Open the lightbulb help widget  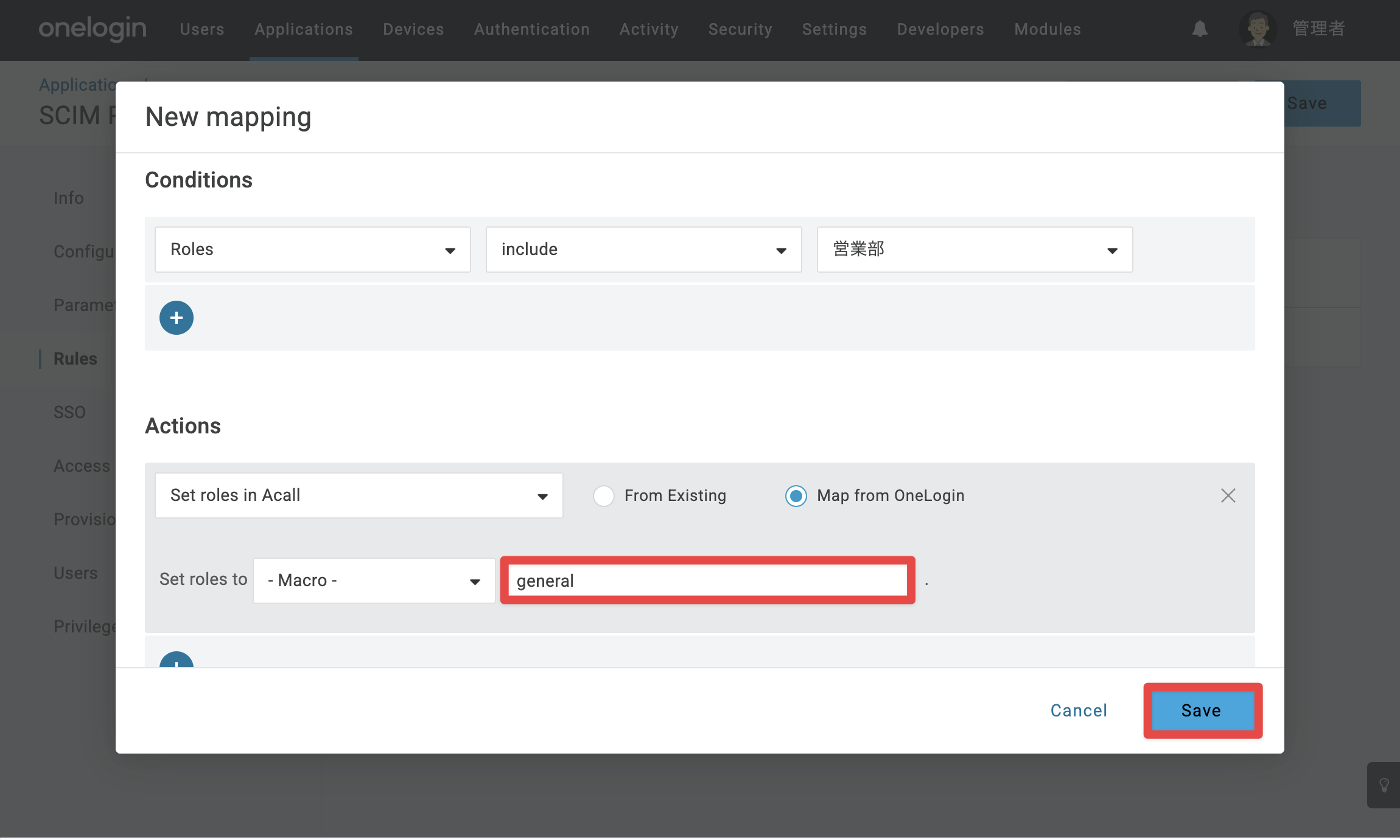(x=1384, y=785)
